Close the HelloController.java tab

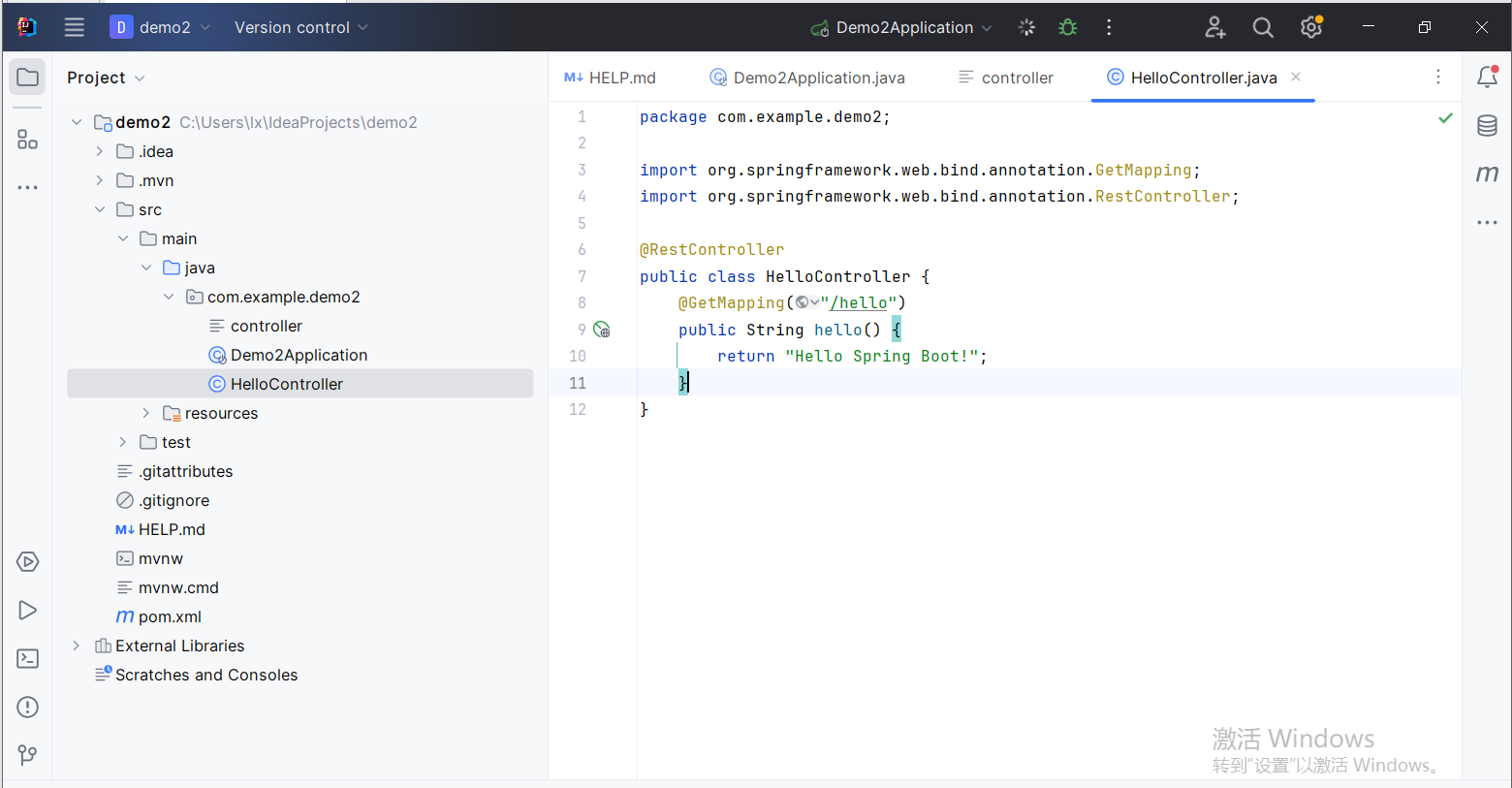pyautogui.click(x=1296, y=77)
